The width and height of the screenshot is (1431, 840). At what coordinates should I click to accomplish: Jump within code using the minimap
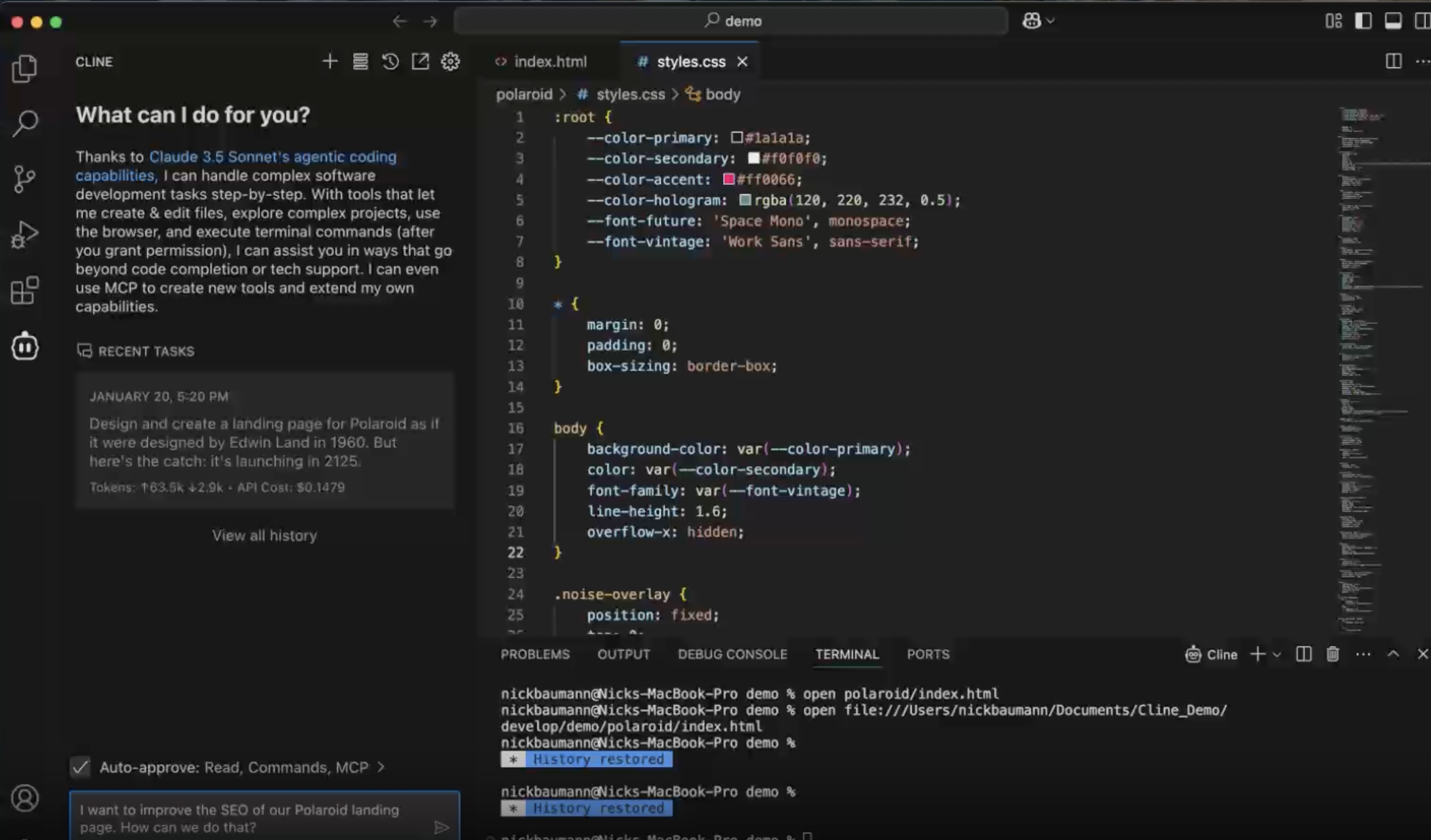click(x=1374, y=369)
